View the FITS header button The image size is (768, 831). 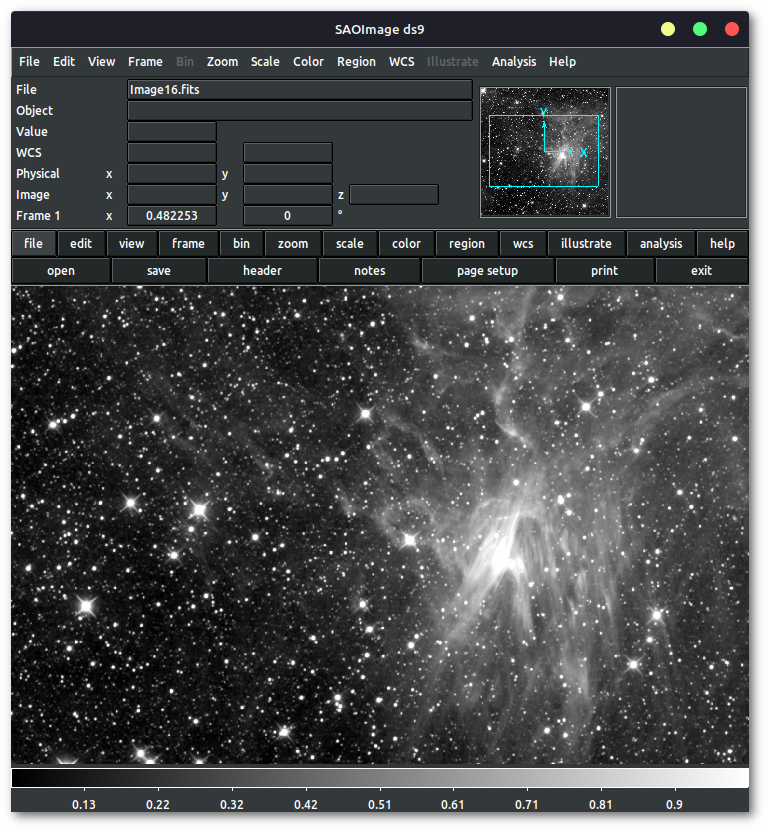coord(262,271)
